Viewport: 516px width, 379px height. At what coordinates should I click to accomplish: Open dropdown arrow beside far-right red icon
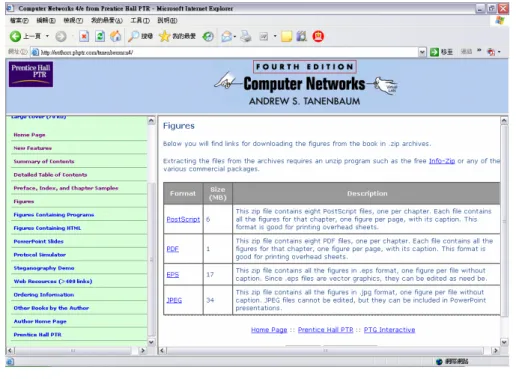(499, 52)
